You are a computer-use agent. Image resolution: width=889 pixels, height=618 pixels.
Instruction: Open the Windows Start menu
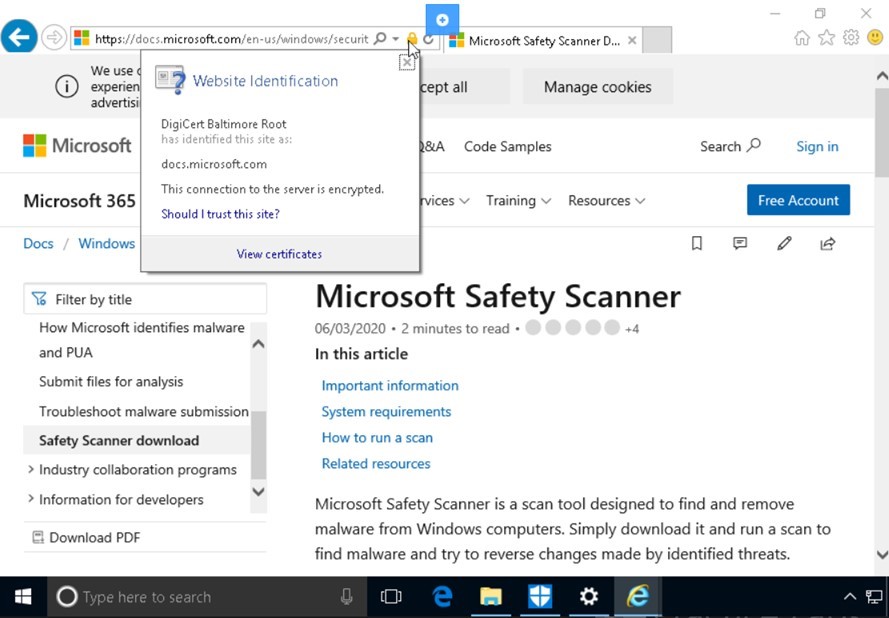(23, 596)
